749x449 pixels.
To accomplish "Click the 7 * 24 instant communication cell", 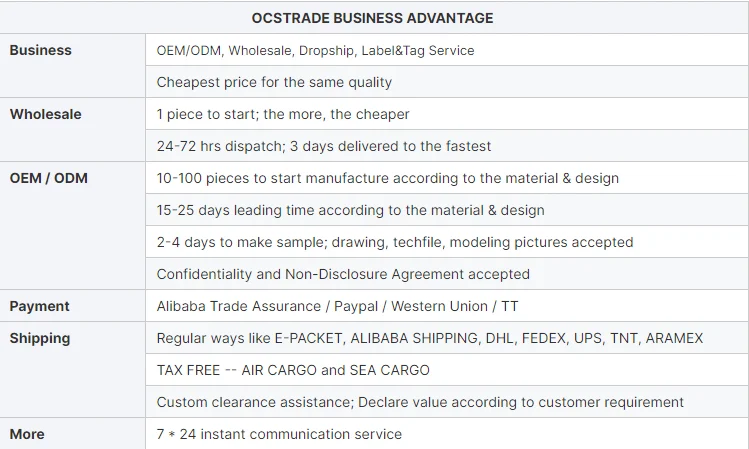I will click(279, 434).
